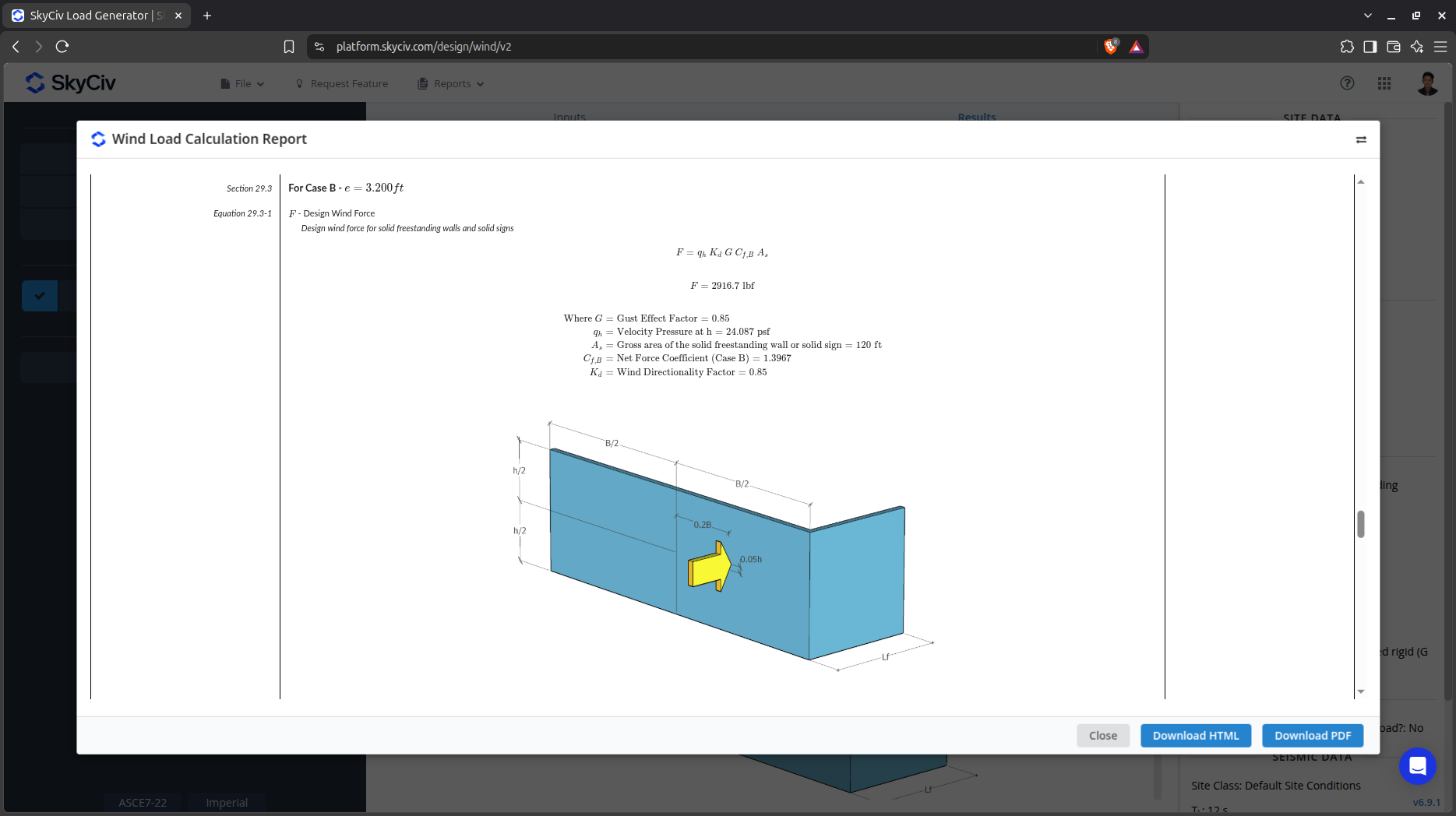Open the Brave Wallet icon

click(1394, 47)
